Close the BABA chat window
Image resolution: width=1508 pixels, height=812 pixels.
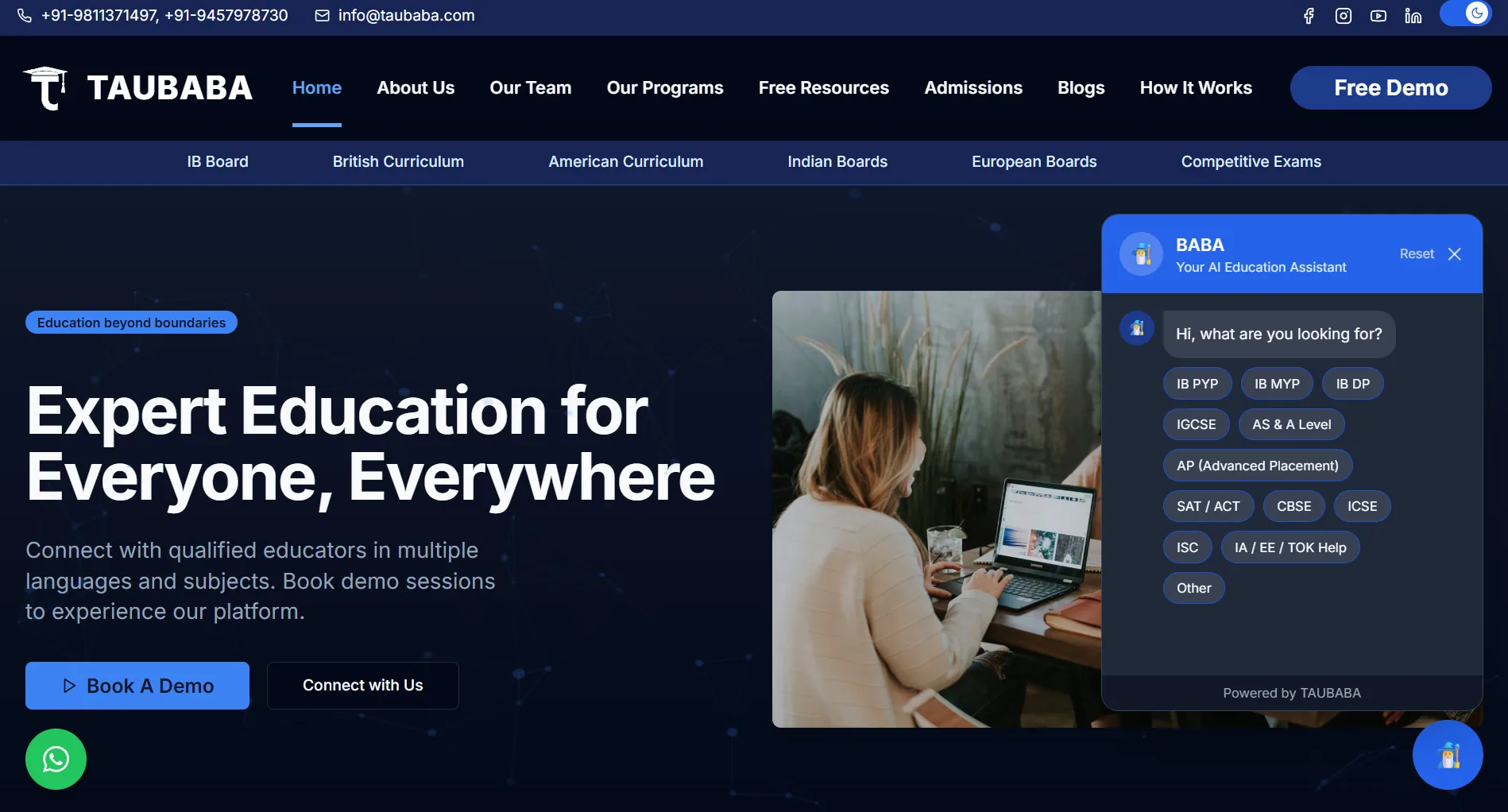pyautogui.click(x=1455, y=254)
